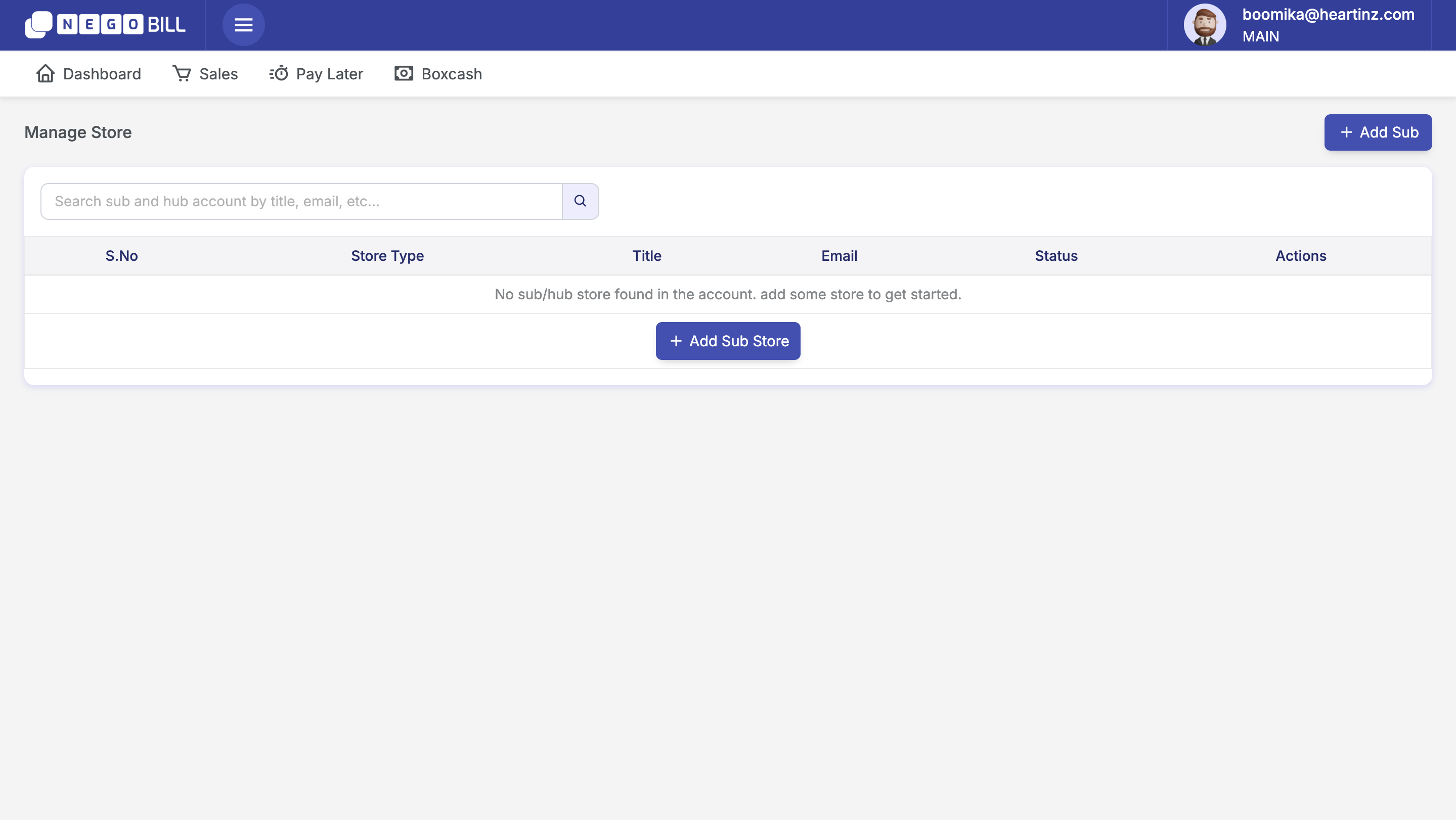Select the Boxcash menu item
Screen dimensions: 1456x820
tap(451, 74)
